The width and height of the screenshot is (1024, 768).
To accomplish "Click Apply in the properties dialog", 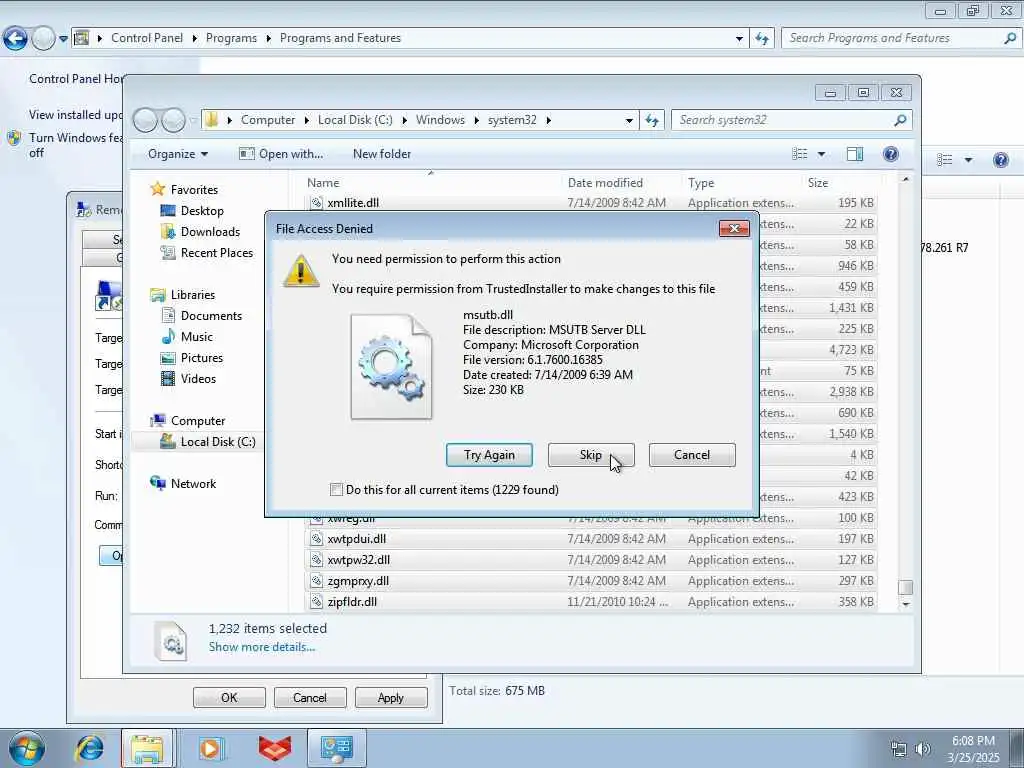I will point(391,697).
